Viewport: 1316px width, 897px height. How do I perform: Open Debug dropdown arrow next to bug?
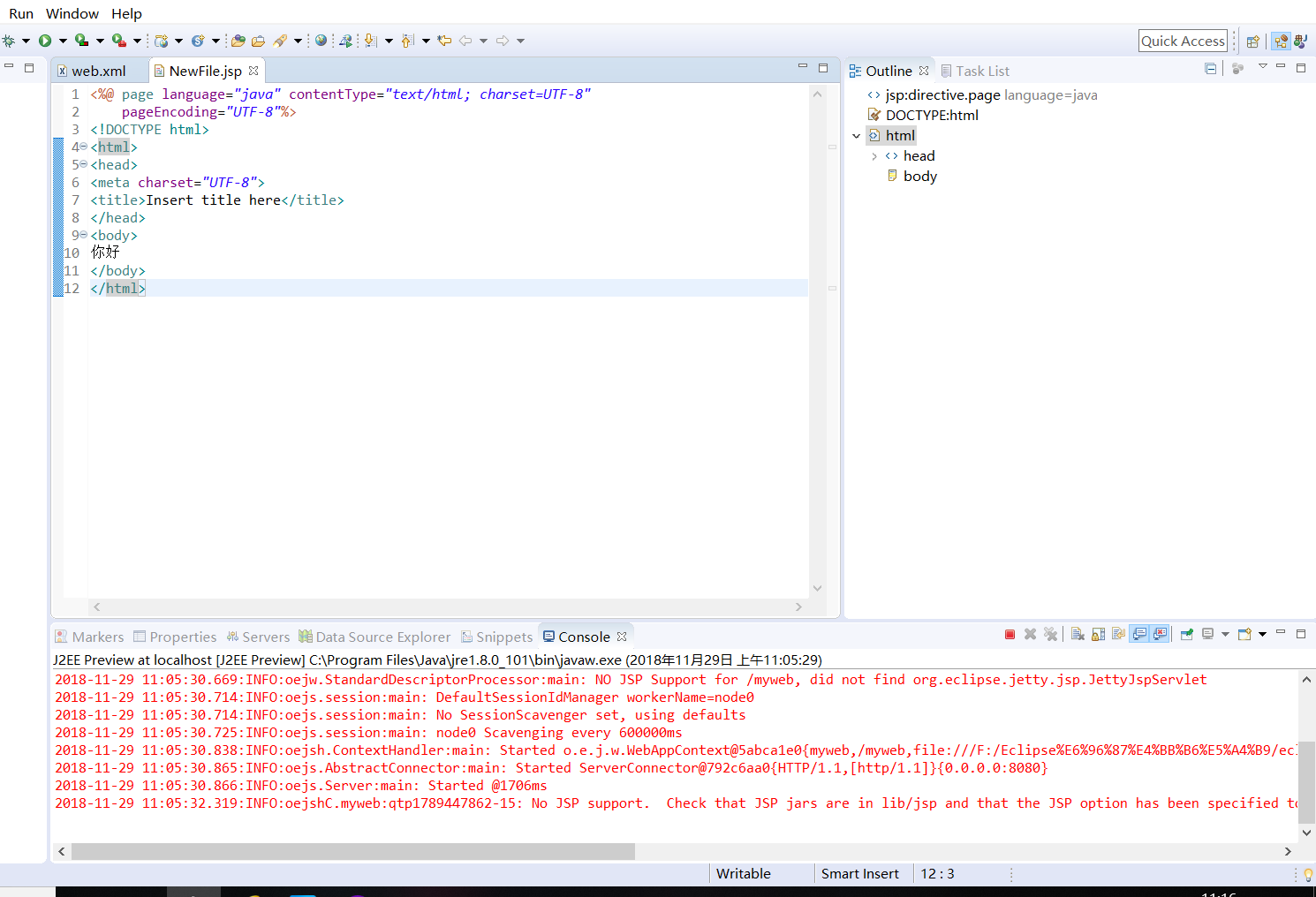click(x=26, y=41)
